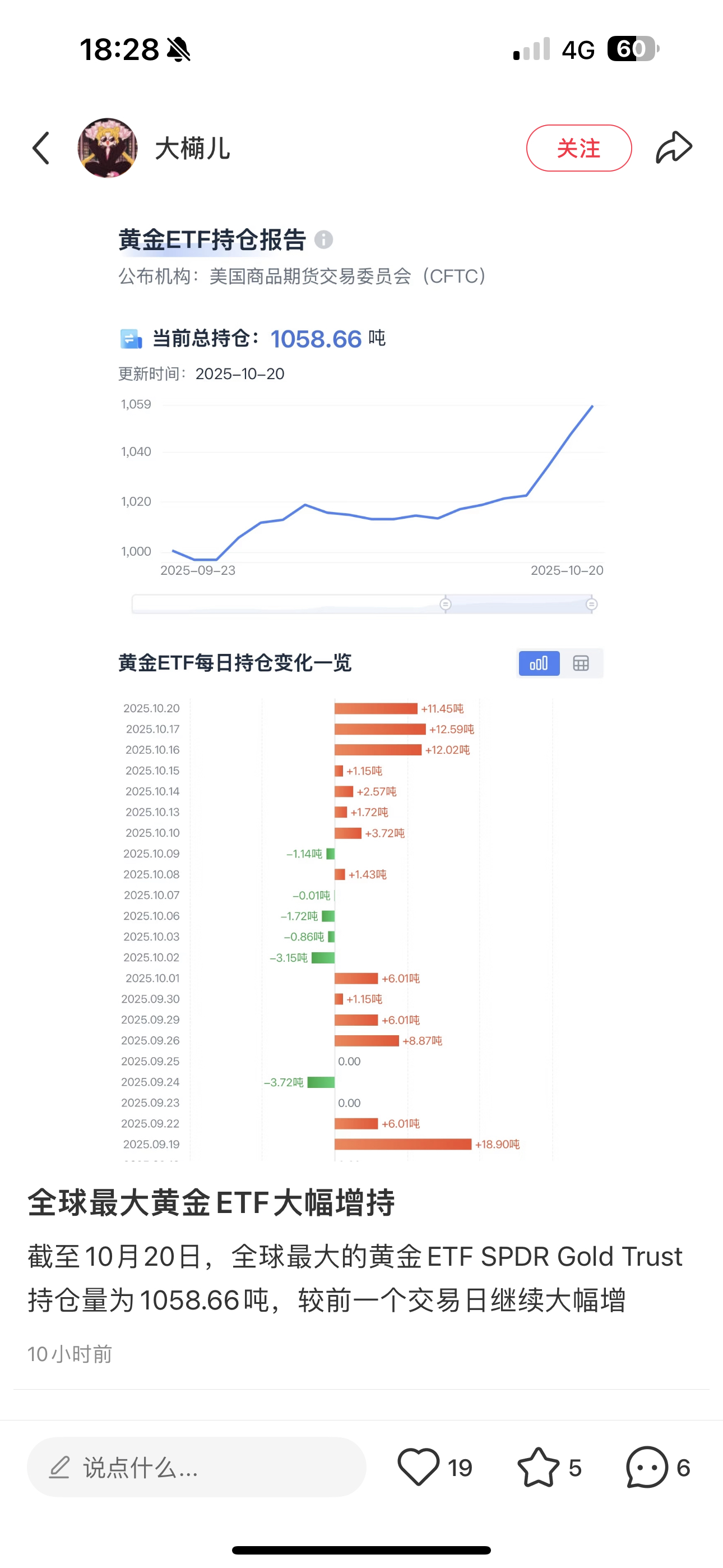The image size is (723, 1568).
Task: Open the author's profile avatar
Action: (107, 148)
